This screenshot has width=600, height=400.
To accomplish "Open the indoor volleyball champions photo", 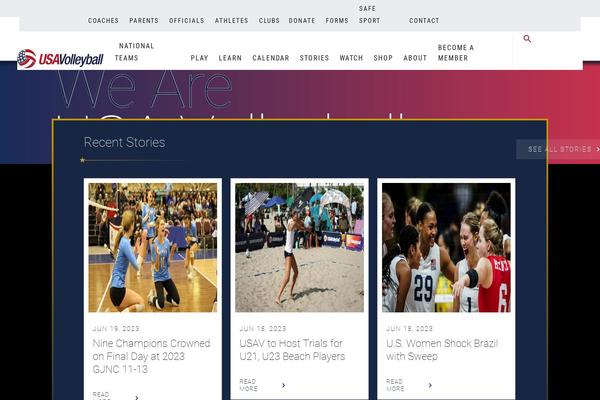I will coord(153,247).
